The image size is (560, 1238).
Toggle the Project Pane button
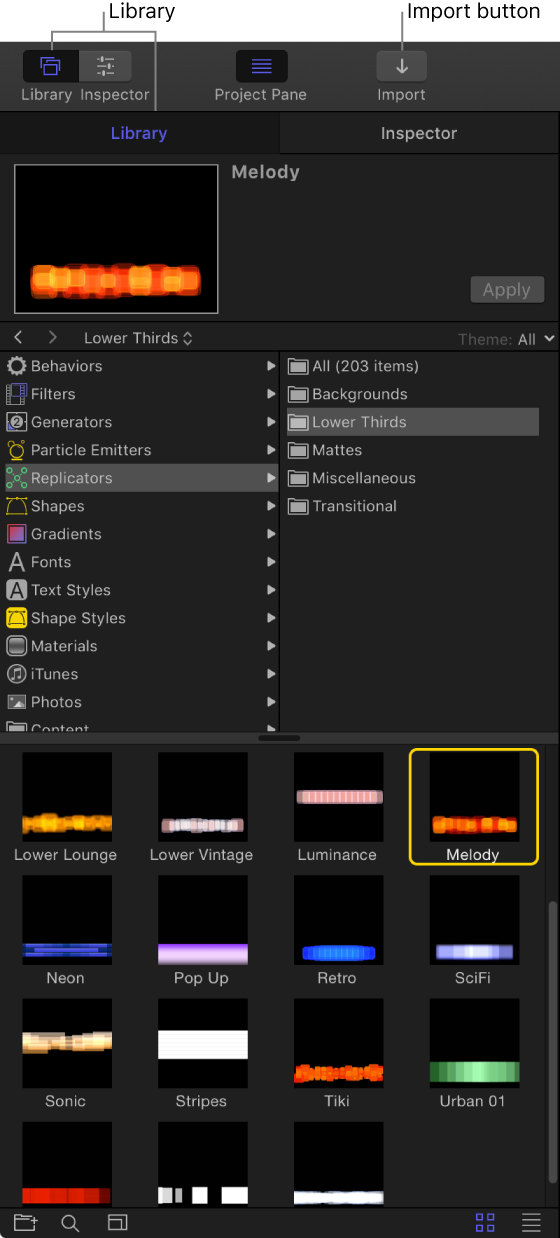(261, 66)
